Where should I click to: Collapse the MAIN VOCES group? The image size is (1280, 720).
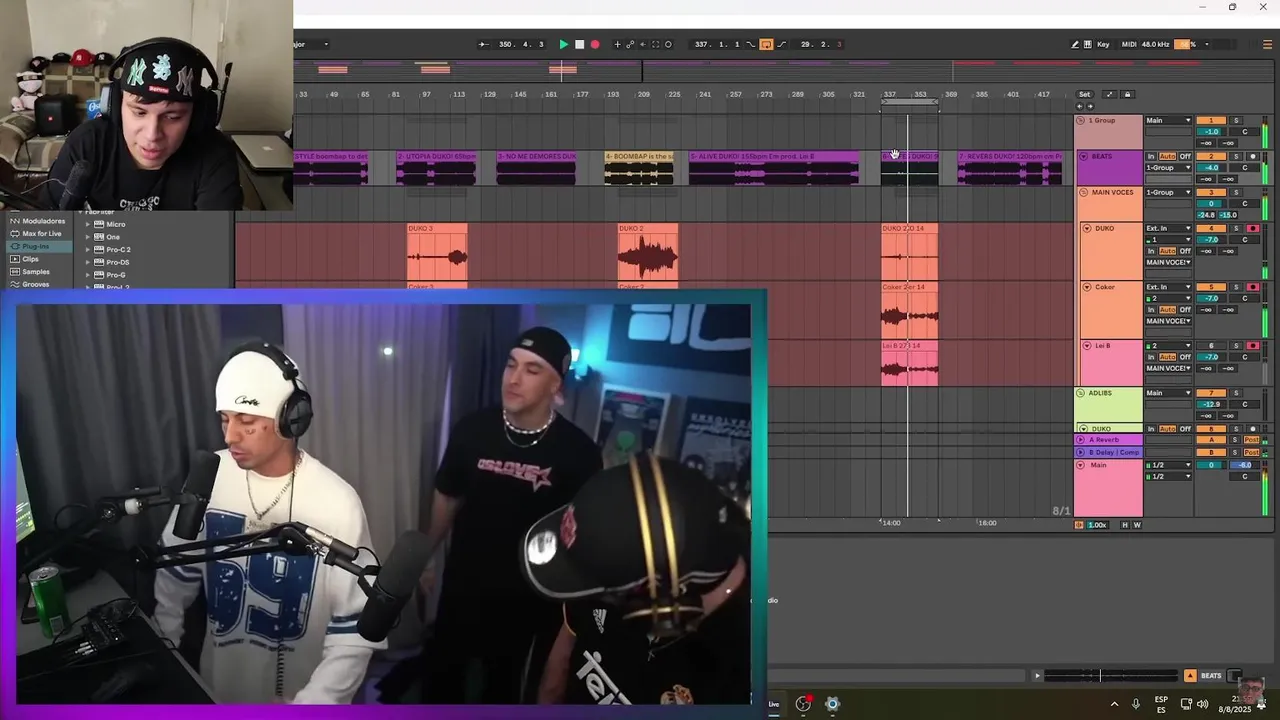click(1083, 192)
